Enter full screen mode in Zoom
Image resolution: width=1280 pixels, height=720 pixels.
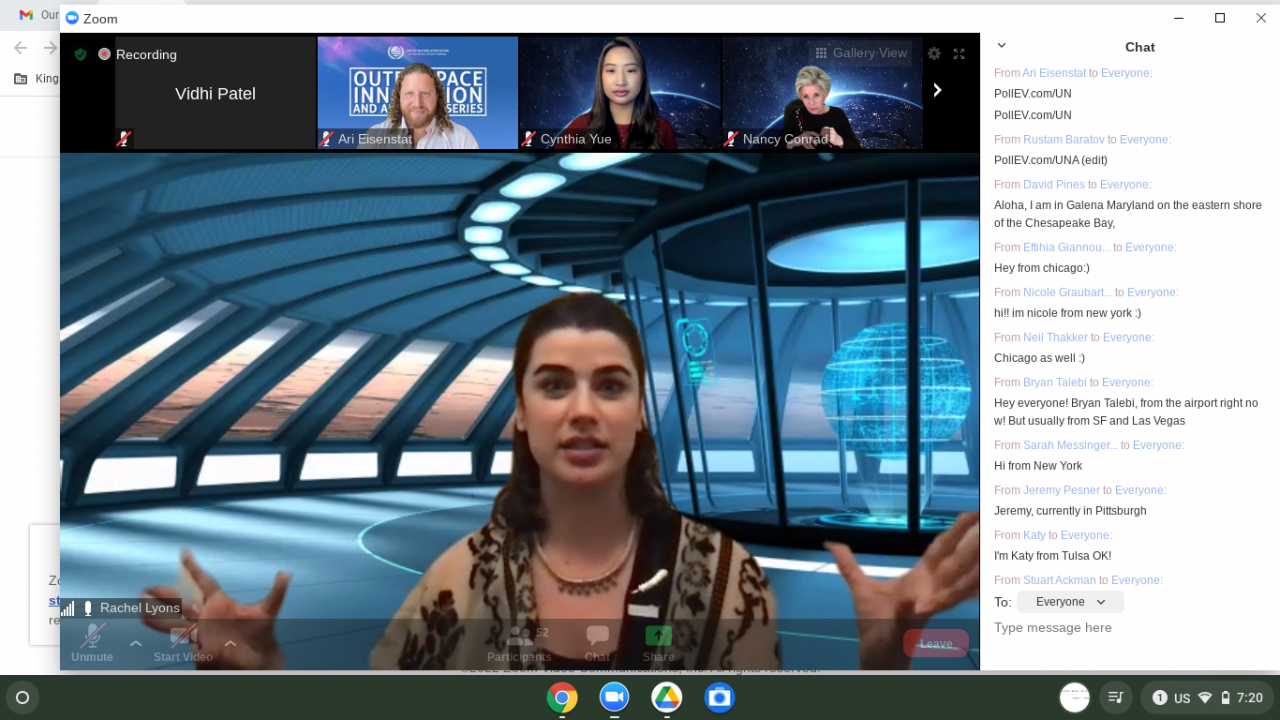959,54
